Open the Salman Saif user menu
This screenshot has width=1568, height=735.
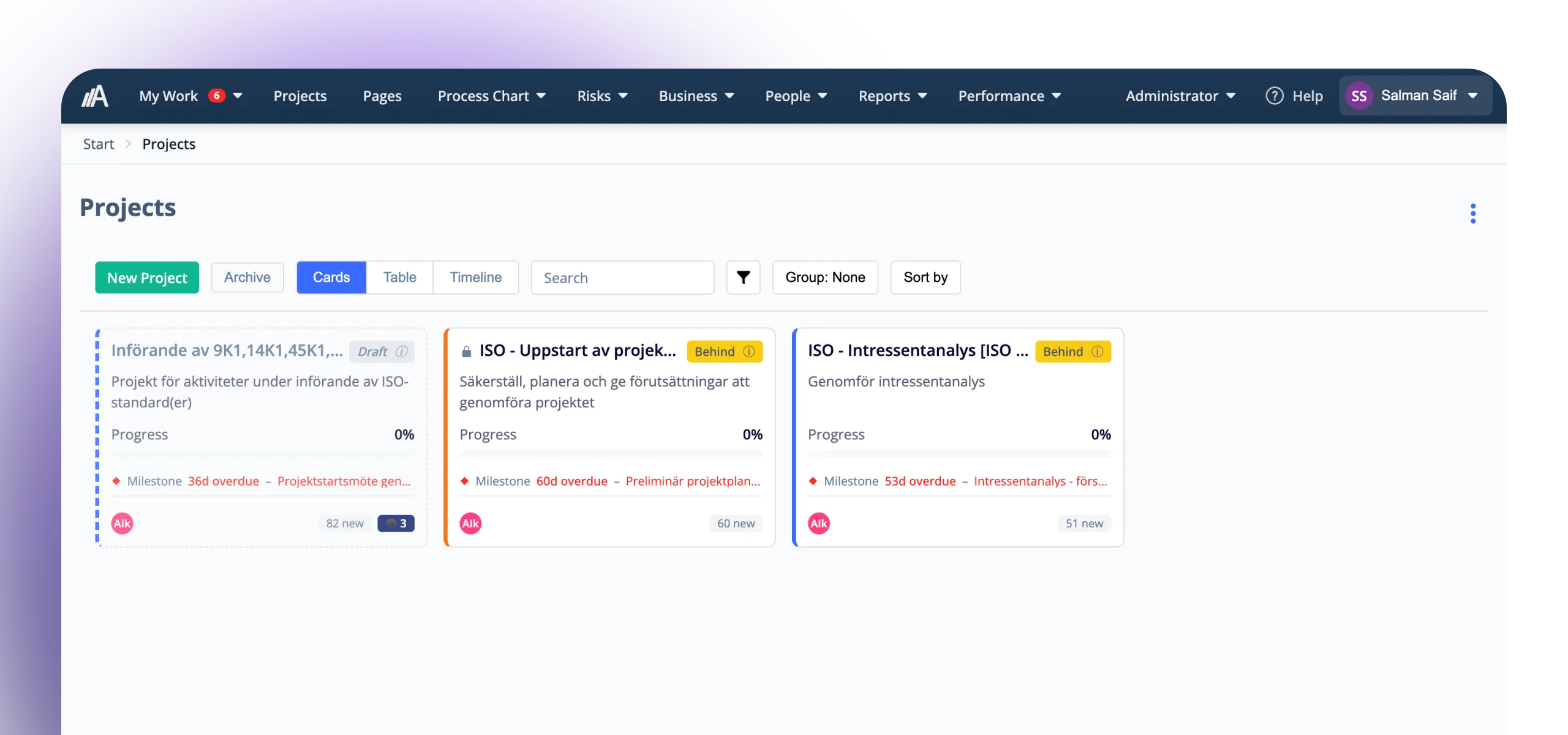pos(1415,96)
